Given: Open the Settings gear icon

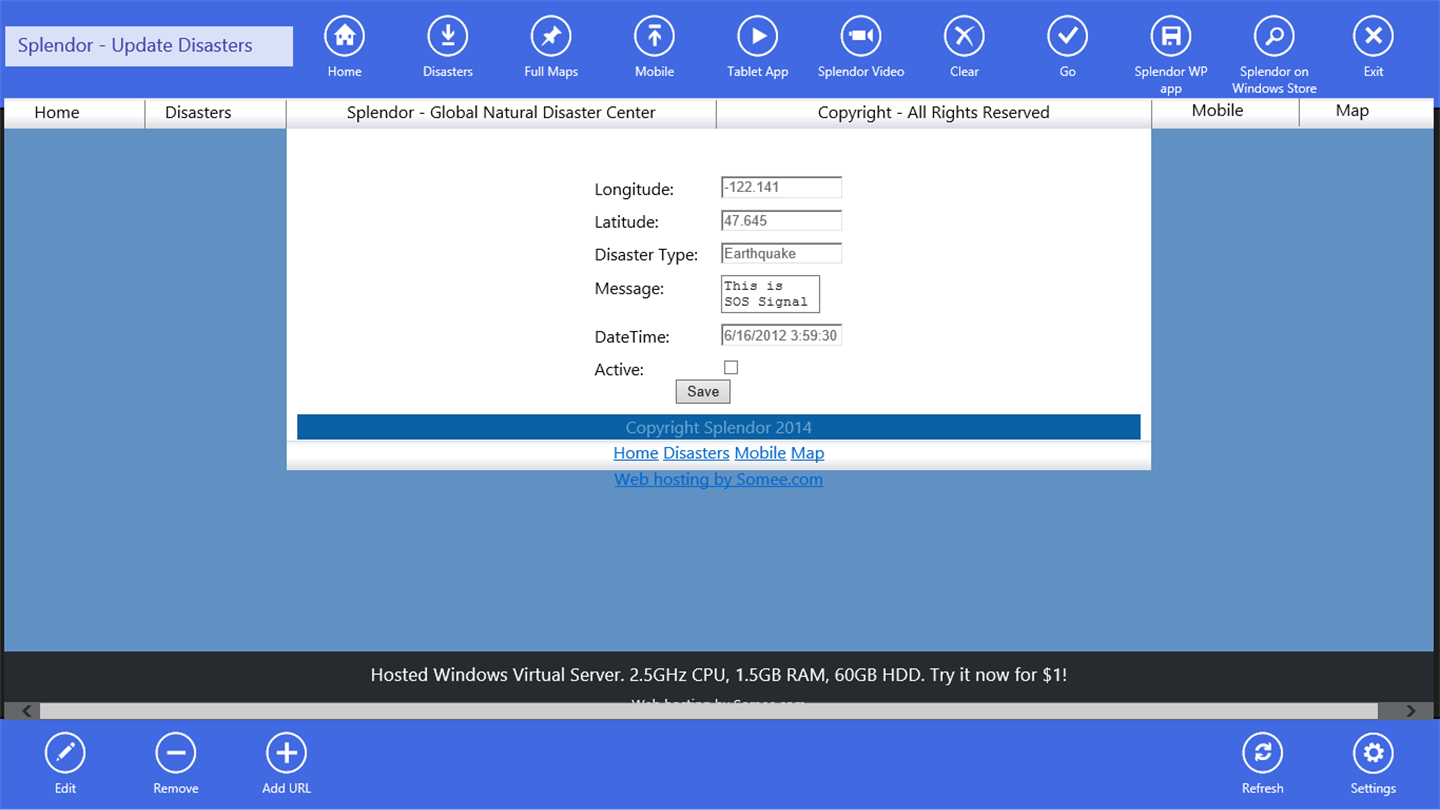Looking at the screenshot, I should [1373, 753].
